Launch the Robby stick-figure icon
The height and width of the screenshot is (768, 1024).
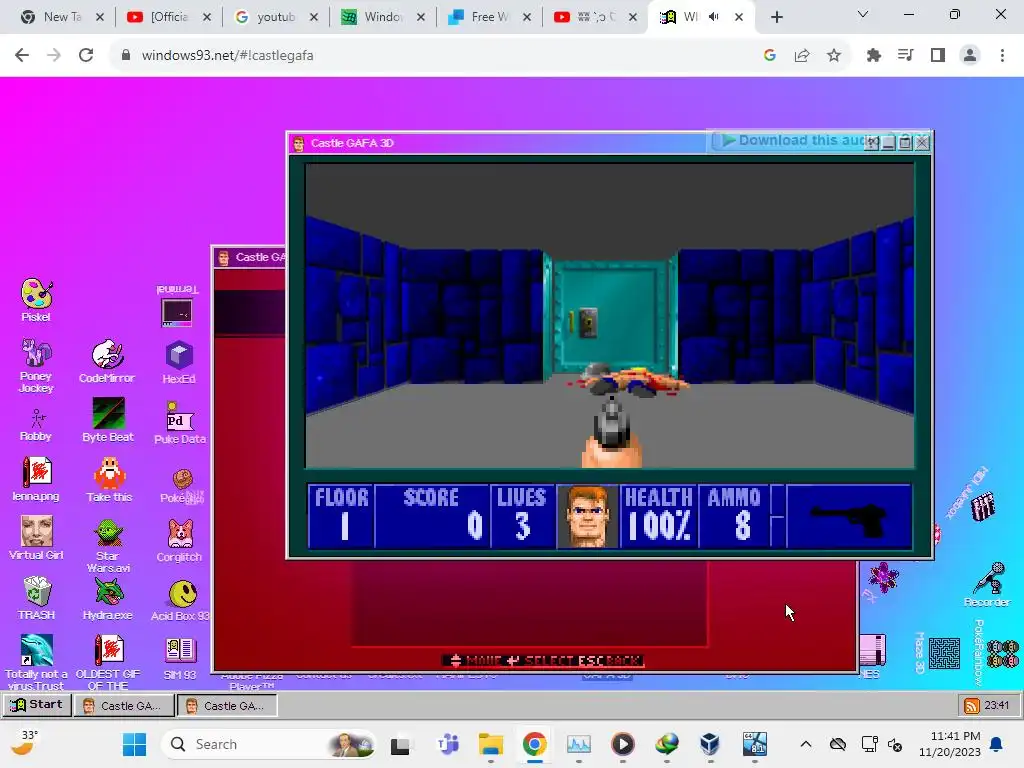36,424
